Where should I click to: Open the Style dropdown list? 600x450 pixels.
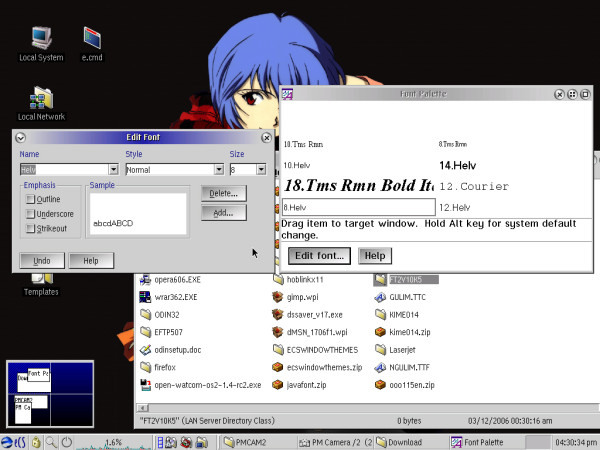pos(218,170)
